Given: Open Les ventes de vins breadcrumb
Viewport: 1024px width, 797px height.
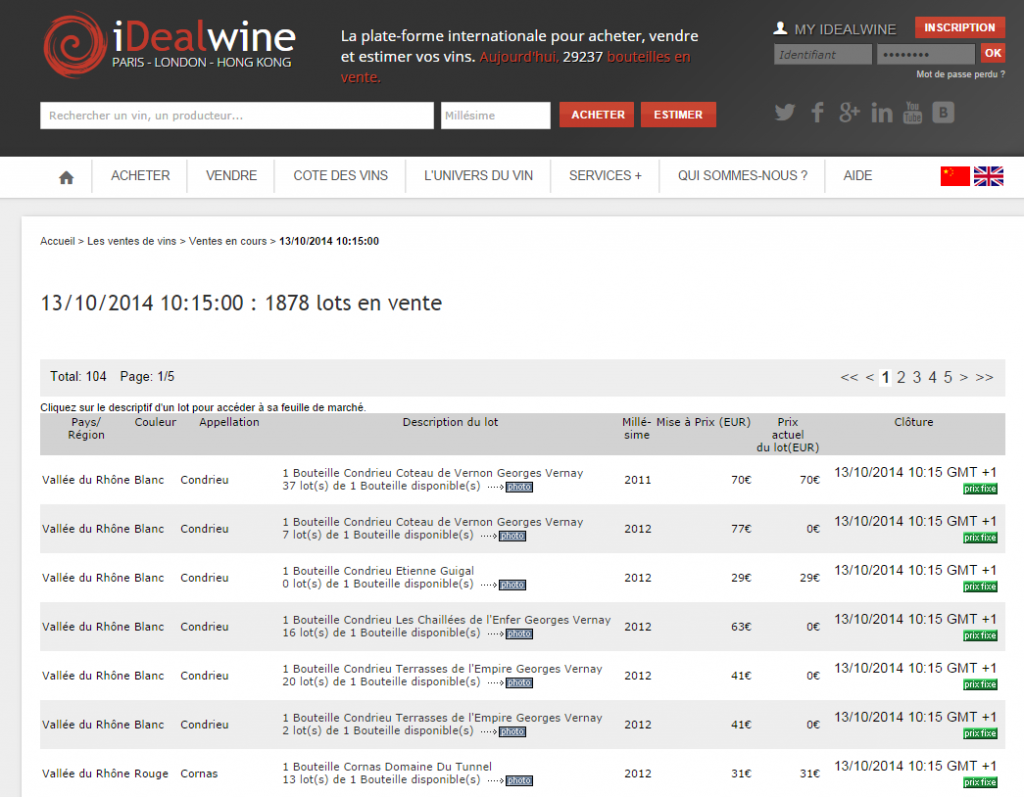Looking at the screenshot, I should click(132, 241).
